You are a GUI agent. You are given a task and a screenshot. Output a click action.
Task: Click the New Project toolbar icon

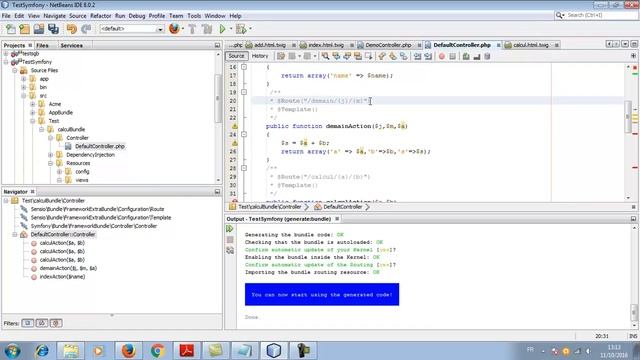pos(24,29)
